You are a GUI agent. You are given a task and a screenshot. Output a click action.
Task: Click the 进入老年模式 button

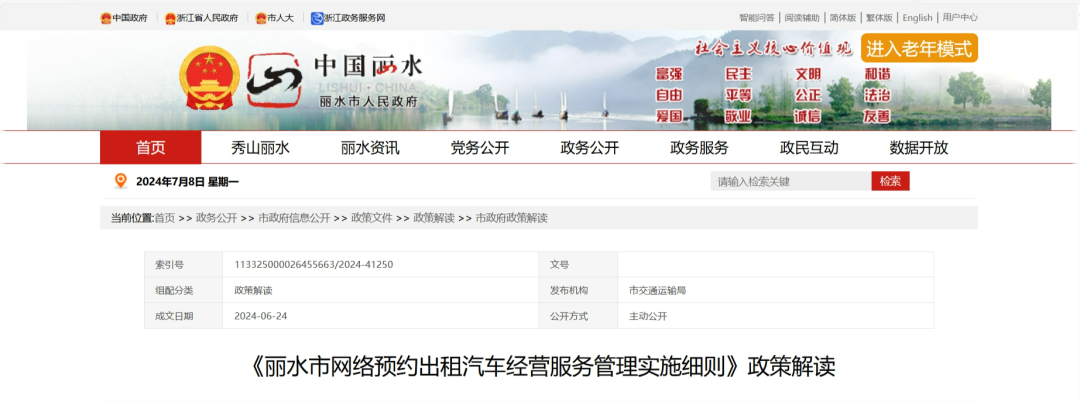click(x=919, y=48)
